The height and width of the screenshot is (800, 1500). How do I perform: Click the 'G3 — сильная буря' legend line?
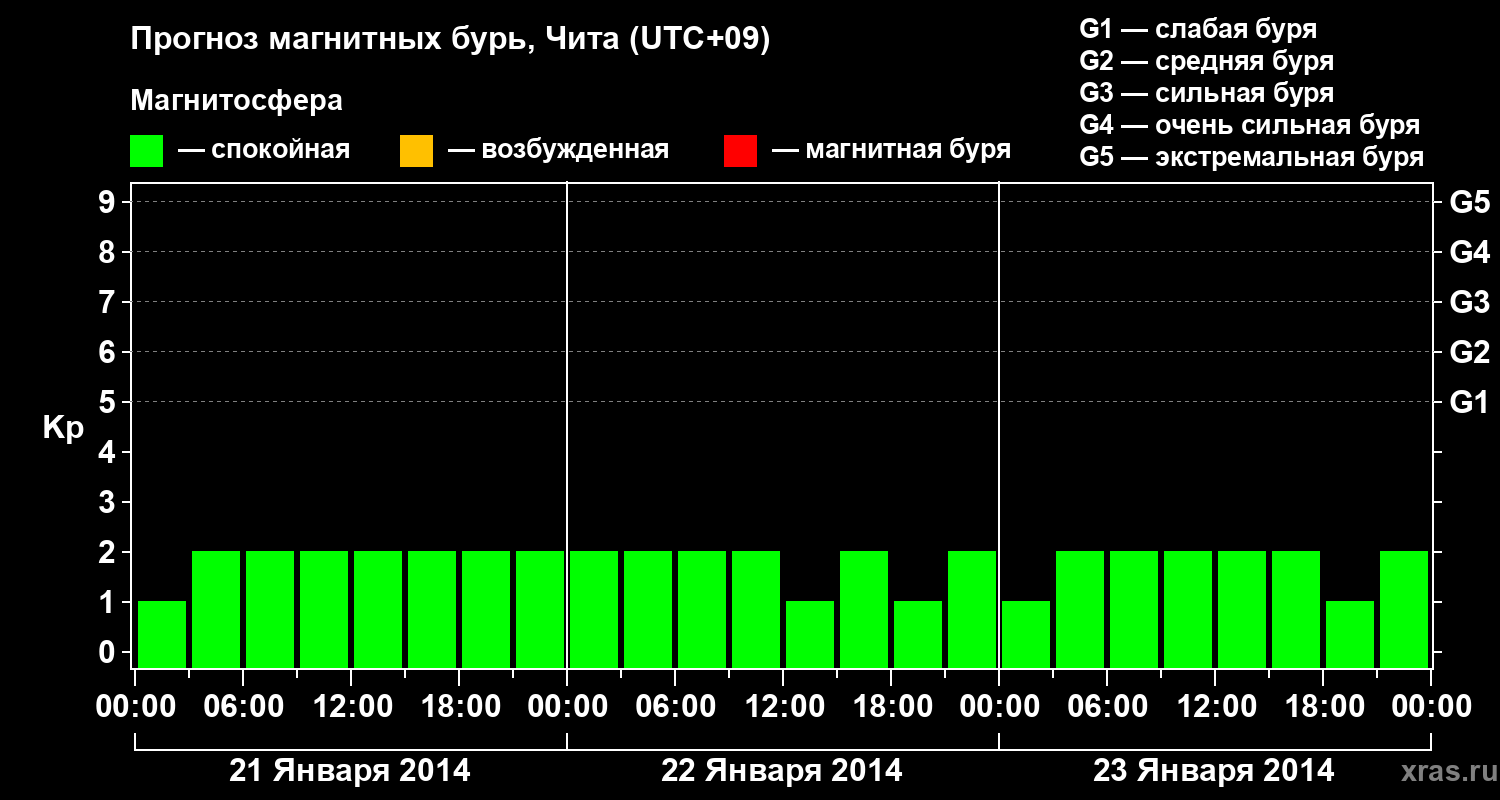coord(1206,93)
